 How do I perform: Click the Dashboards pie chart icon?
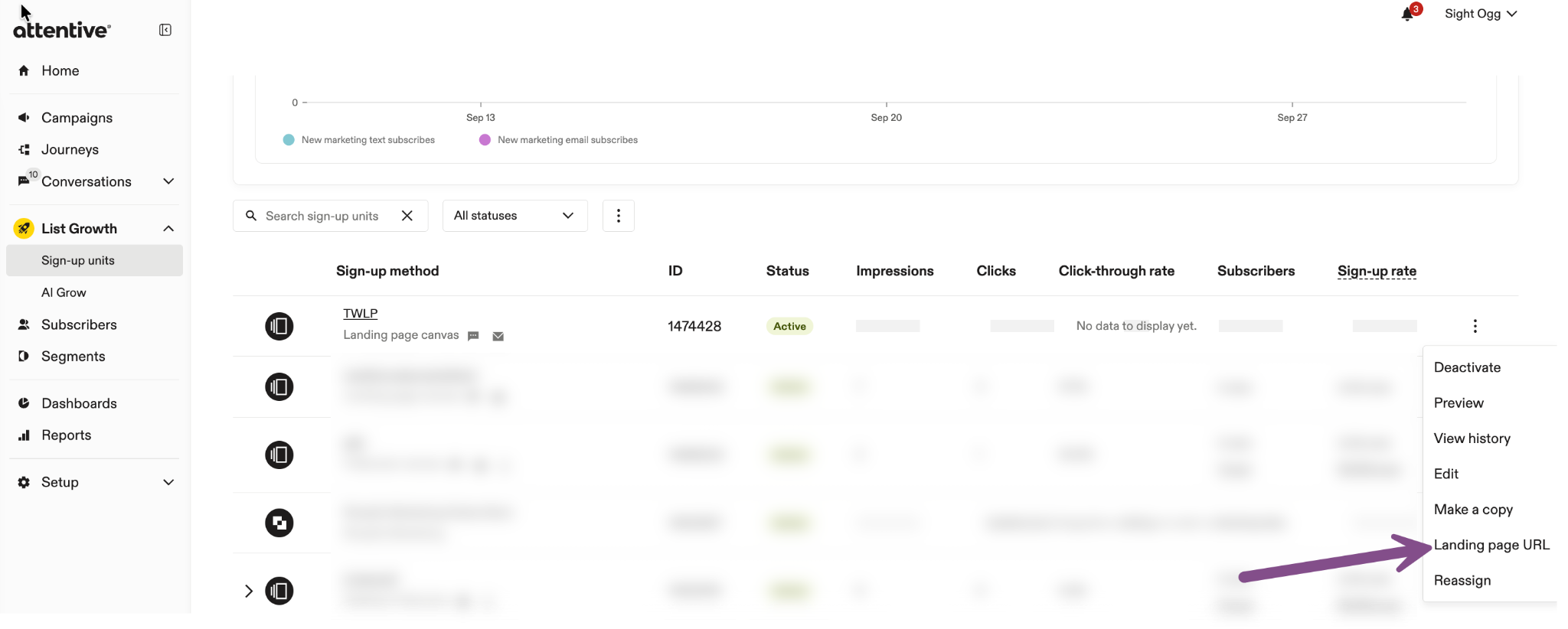[24, 403]
